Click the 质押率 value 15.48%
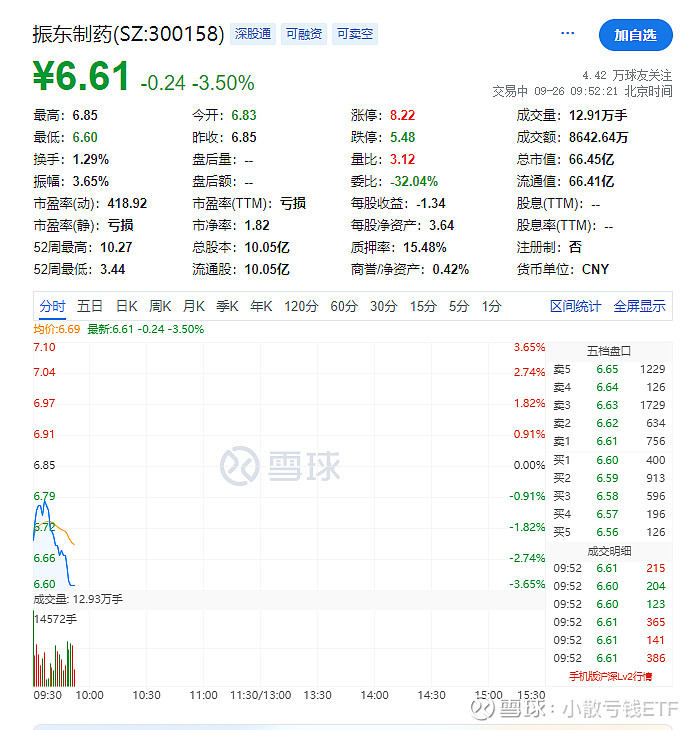Viewport: 699px width, 730px height. pos(425,247)
